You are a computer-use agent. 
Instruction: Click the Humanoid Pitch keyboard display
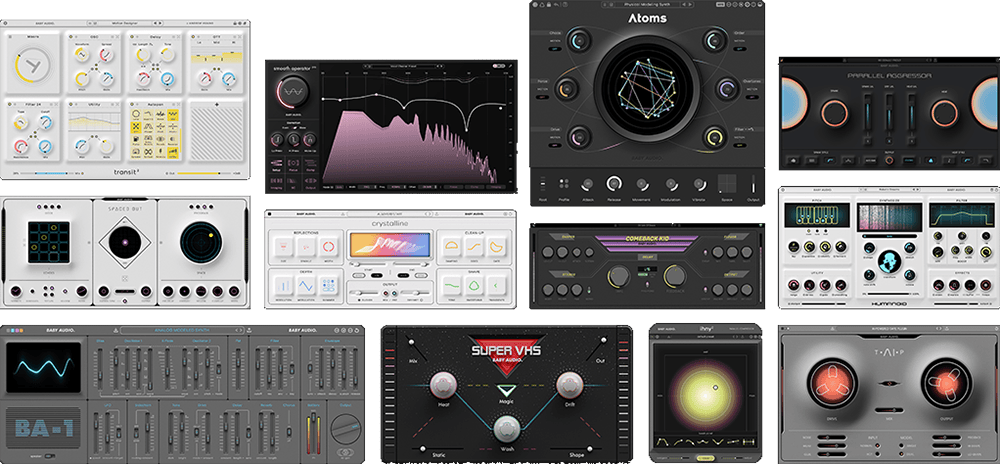coord(818,215)
